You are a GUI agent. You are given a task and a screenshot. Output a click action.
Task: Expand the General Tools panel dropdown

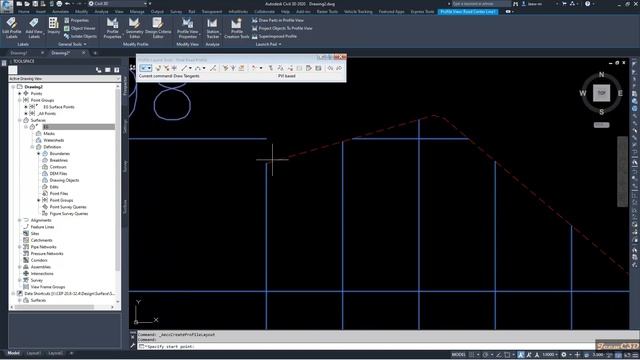73,44
